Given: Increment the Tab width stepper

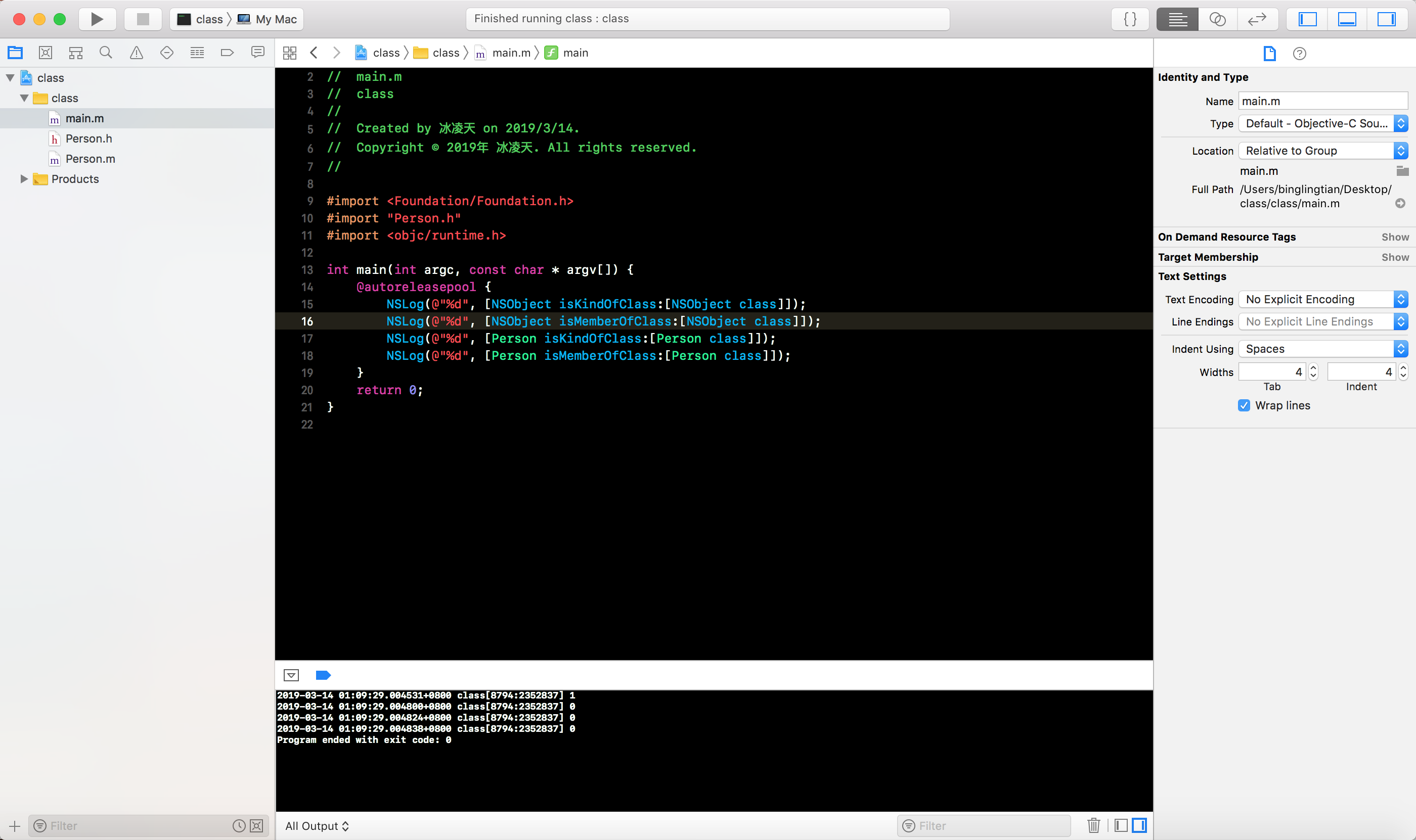Looking at the screenshot, I should pyautogui.click(x=1313, y=368).
